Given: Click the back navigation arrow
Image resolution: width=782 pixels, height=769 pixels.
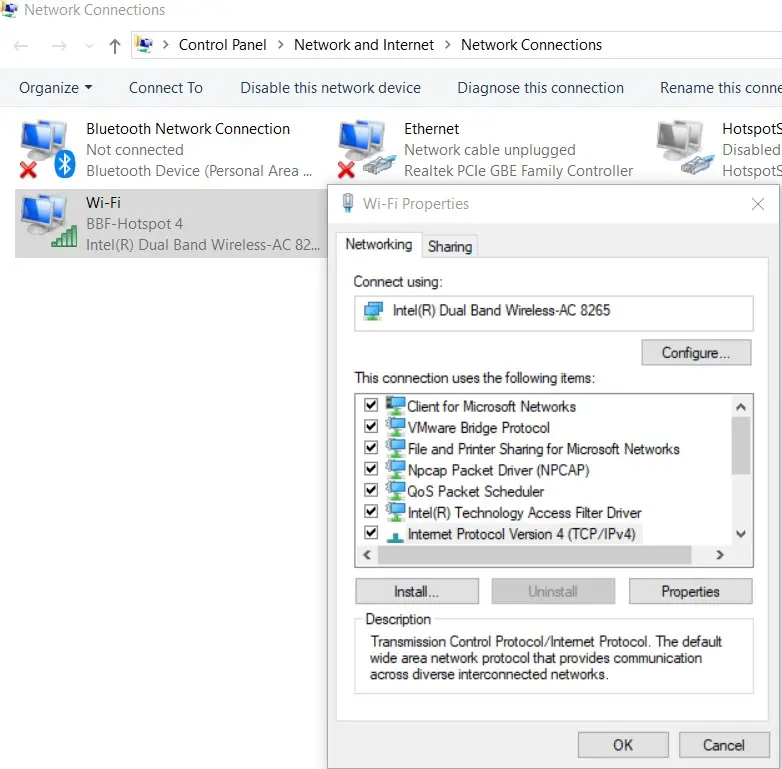Looking at the screenshot, I should coord(21,46).
